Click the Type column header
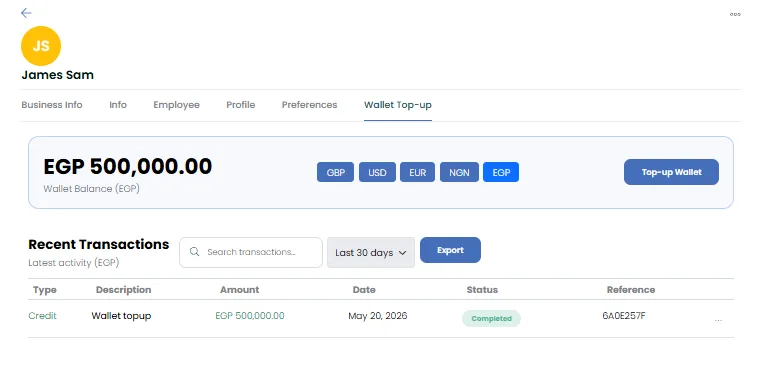Screen dimensions: 768x365 click(45, 290)
